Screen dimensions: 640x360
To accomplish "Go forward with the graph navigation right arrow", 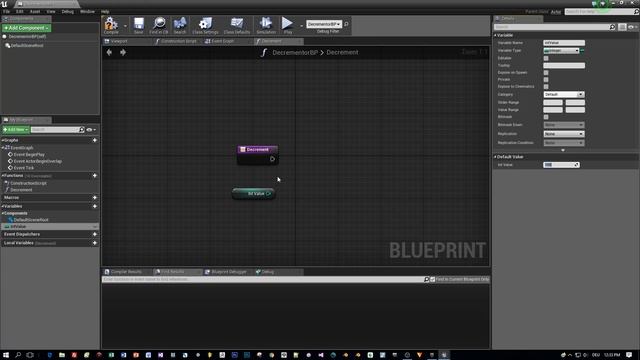I will [x=123, y=52].
